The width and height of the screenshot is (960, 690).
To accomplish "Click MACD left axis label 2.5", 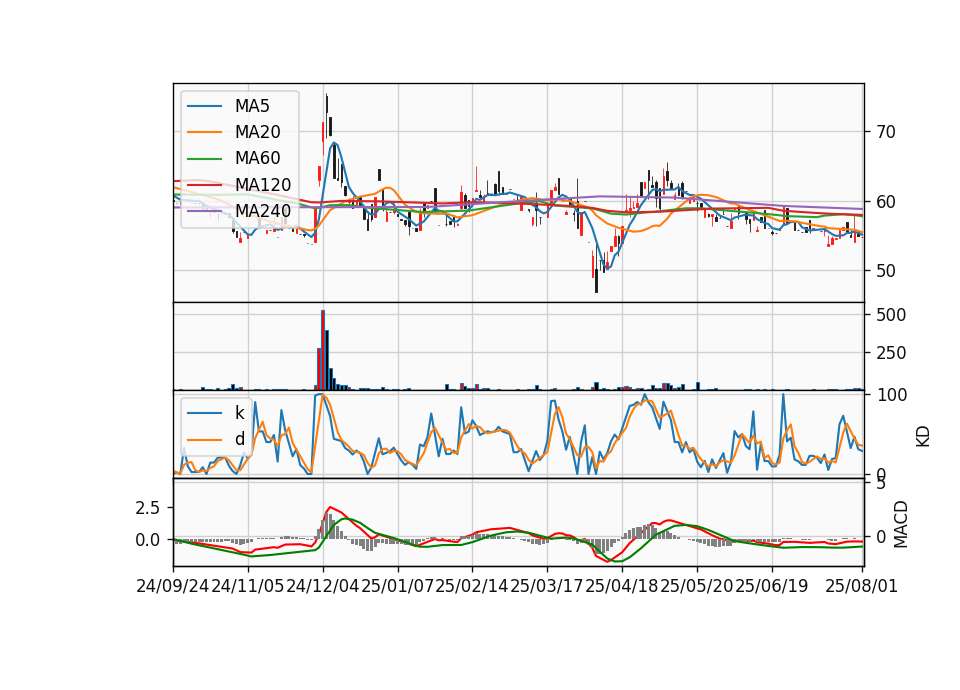I will pos(148,508).
